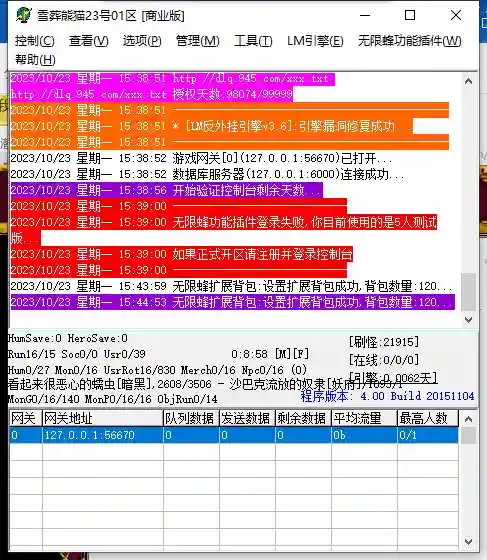487x560 pixels.
Task: Open the 无限蜂功能插件(W) menu
Action: pos(410,41)
